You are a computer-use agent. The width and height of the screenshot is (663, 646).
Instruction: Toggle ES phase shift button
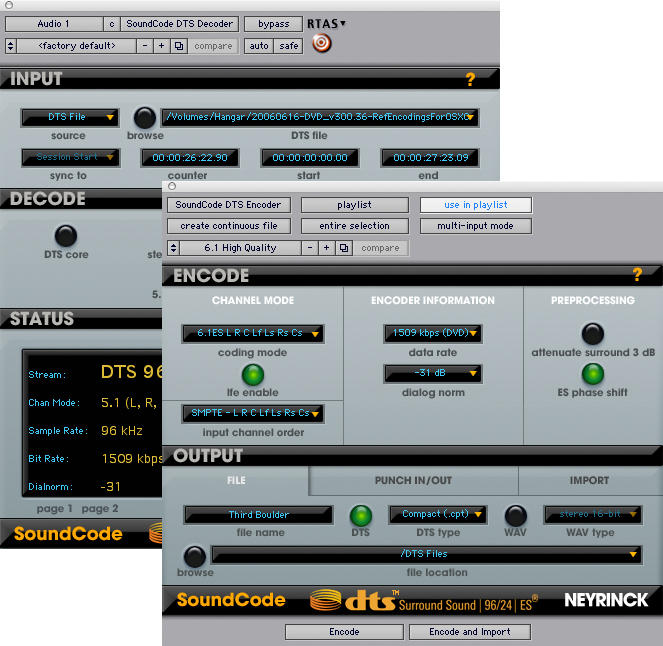(x=593, y=374)
